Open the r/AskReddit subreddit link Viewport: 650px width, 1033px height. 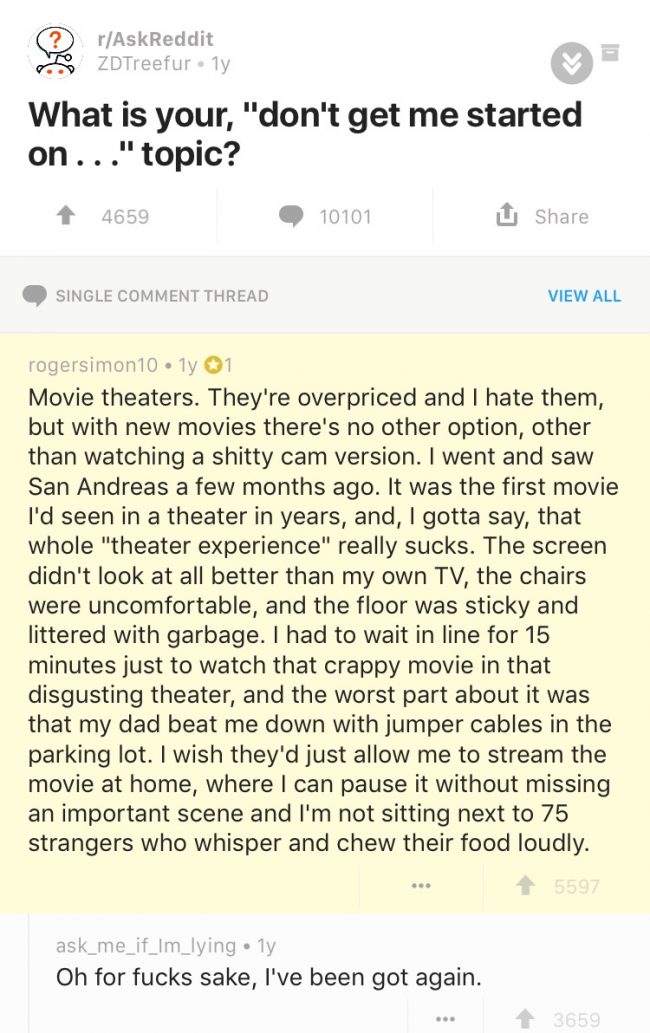pos(155,39)
